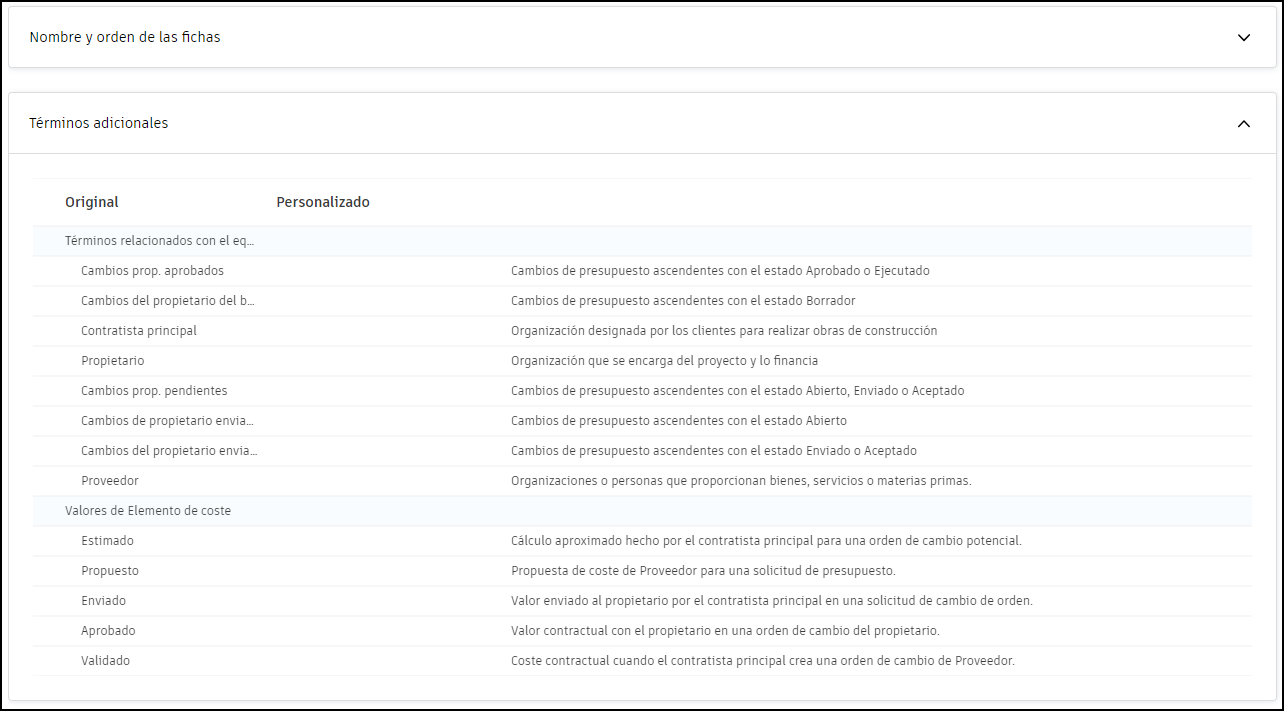1284x711 pixels.
Task: Click the Original column header
Action: (x=91, y=201)
